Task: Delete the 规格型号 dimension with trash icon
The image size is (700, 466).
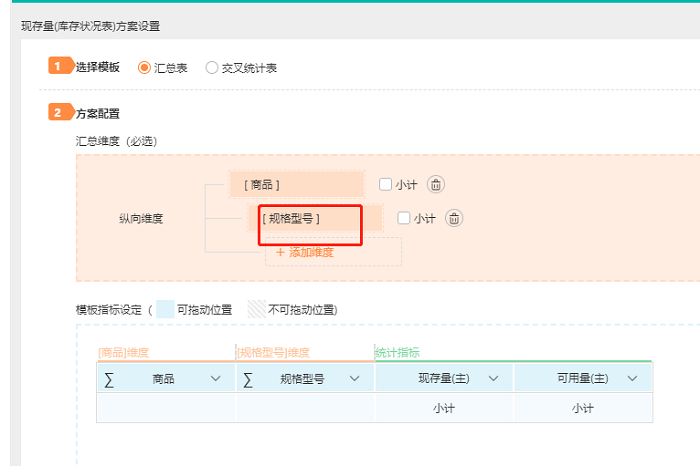Action: tap(454, 218)
